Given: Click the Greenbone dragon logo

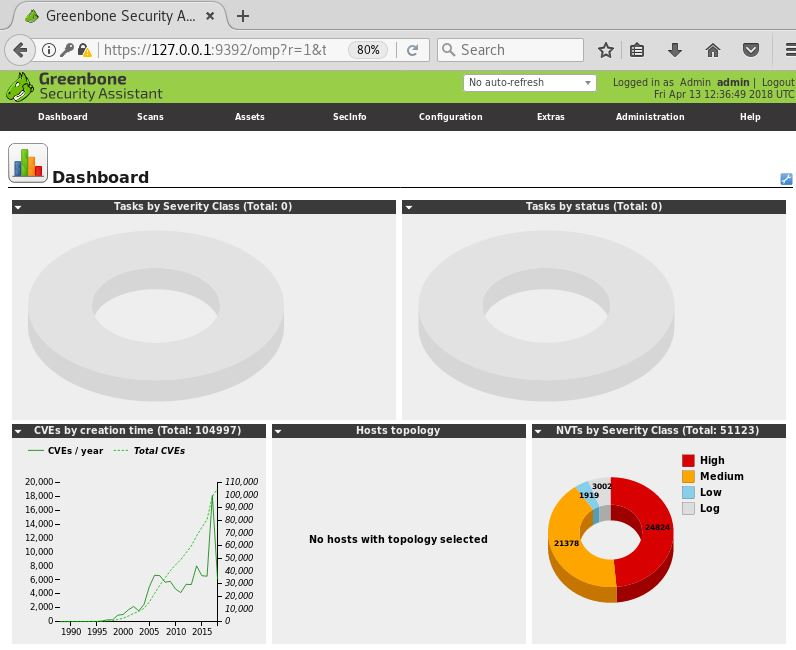Looking at the screenshot, I should (20, 87).
